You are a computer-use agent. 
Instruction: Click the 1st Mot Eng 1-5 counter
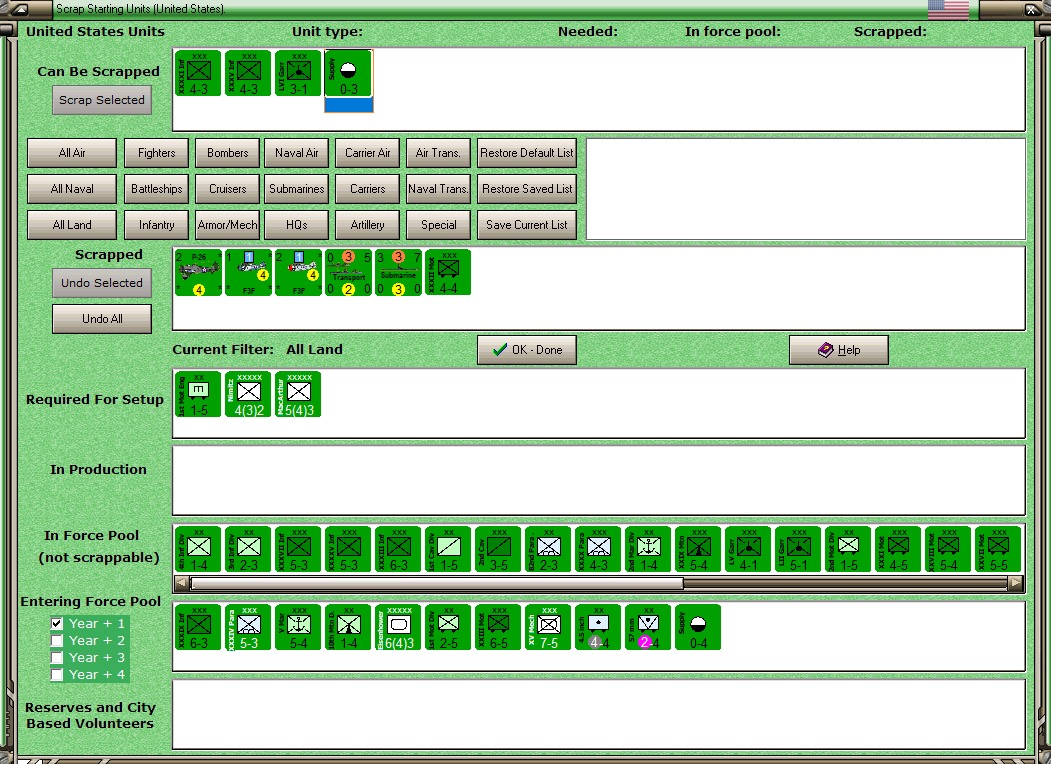coord(198,394)
